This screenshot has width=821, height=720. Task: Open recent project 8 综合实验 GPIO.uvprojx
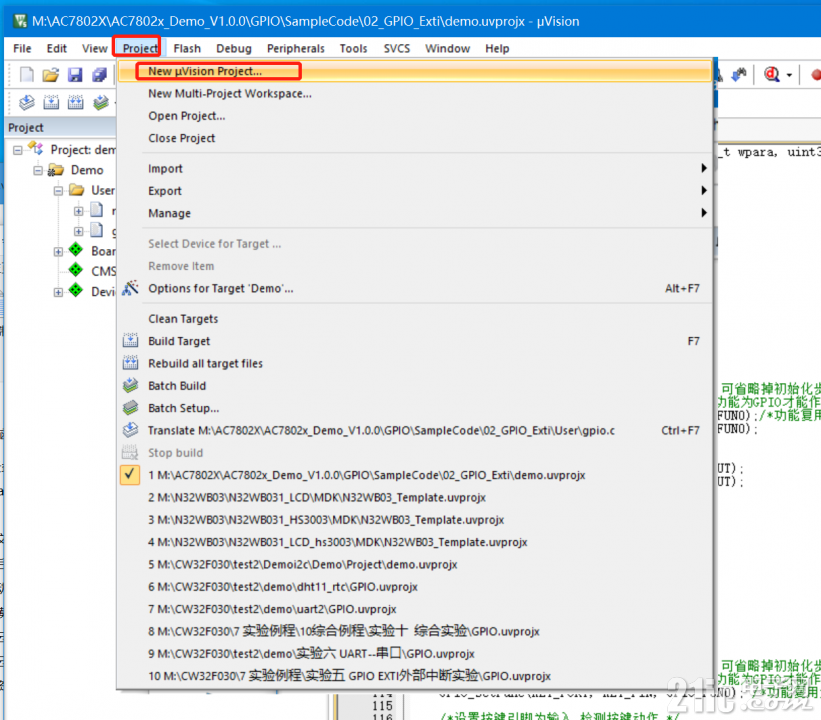(x=415, y=632)
